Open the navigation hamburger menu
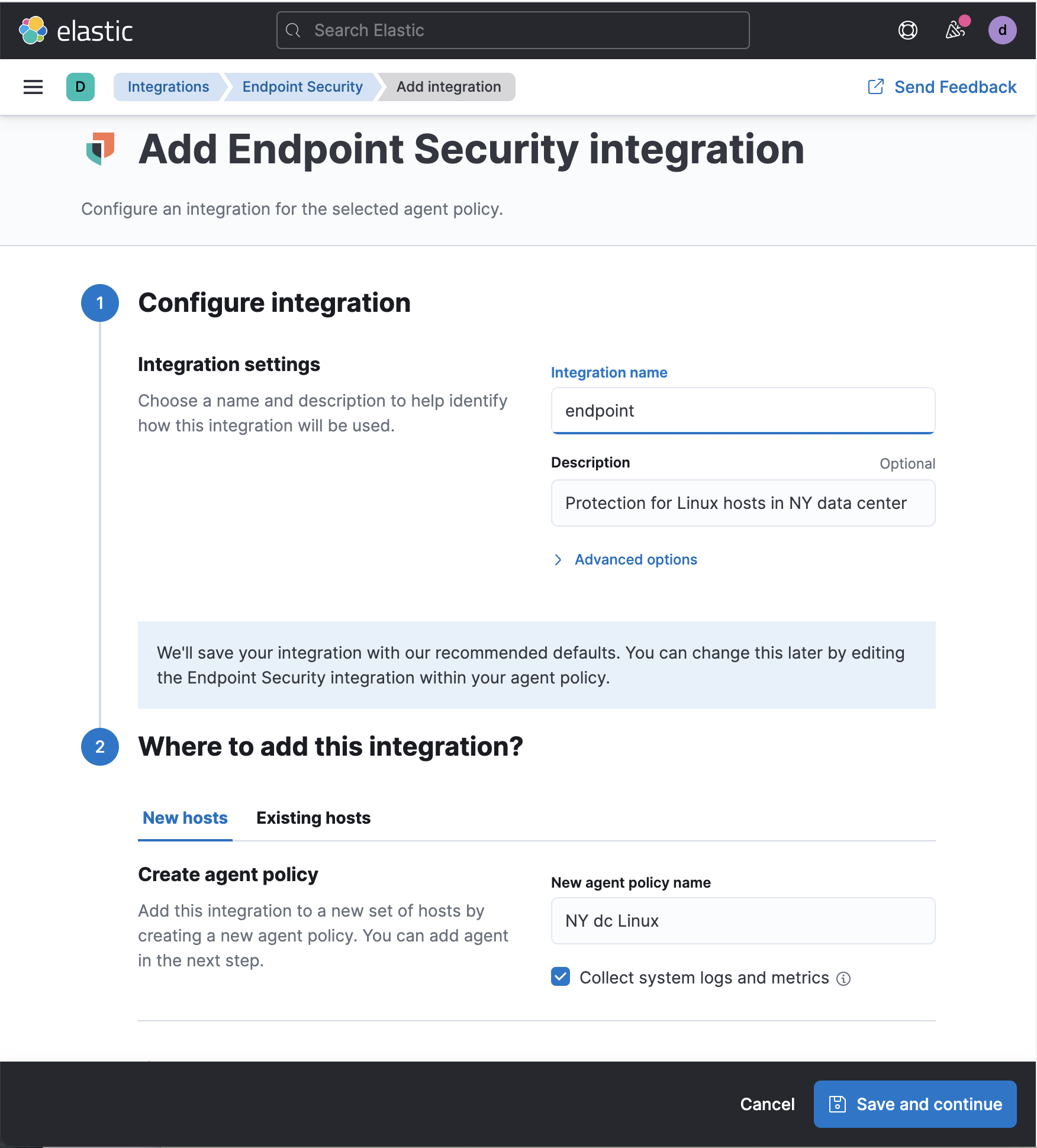 point(33,86)
